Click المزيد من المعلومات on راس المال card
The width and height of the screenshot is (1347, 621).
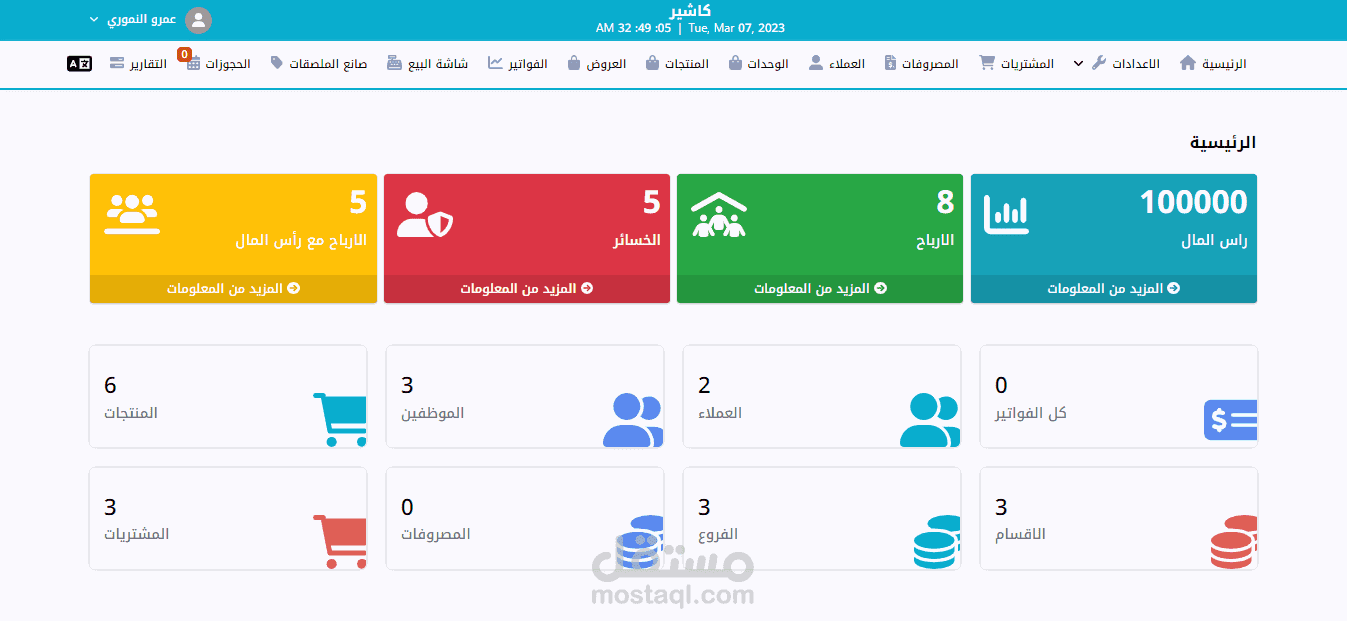(1114, 288)
